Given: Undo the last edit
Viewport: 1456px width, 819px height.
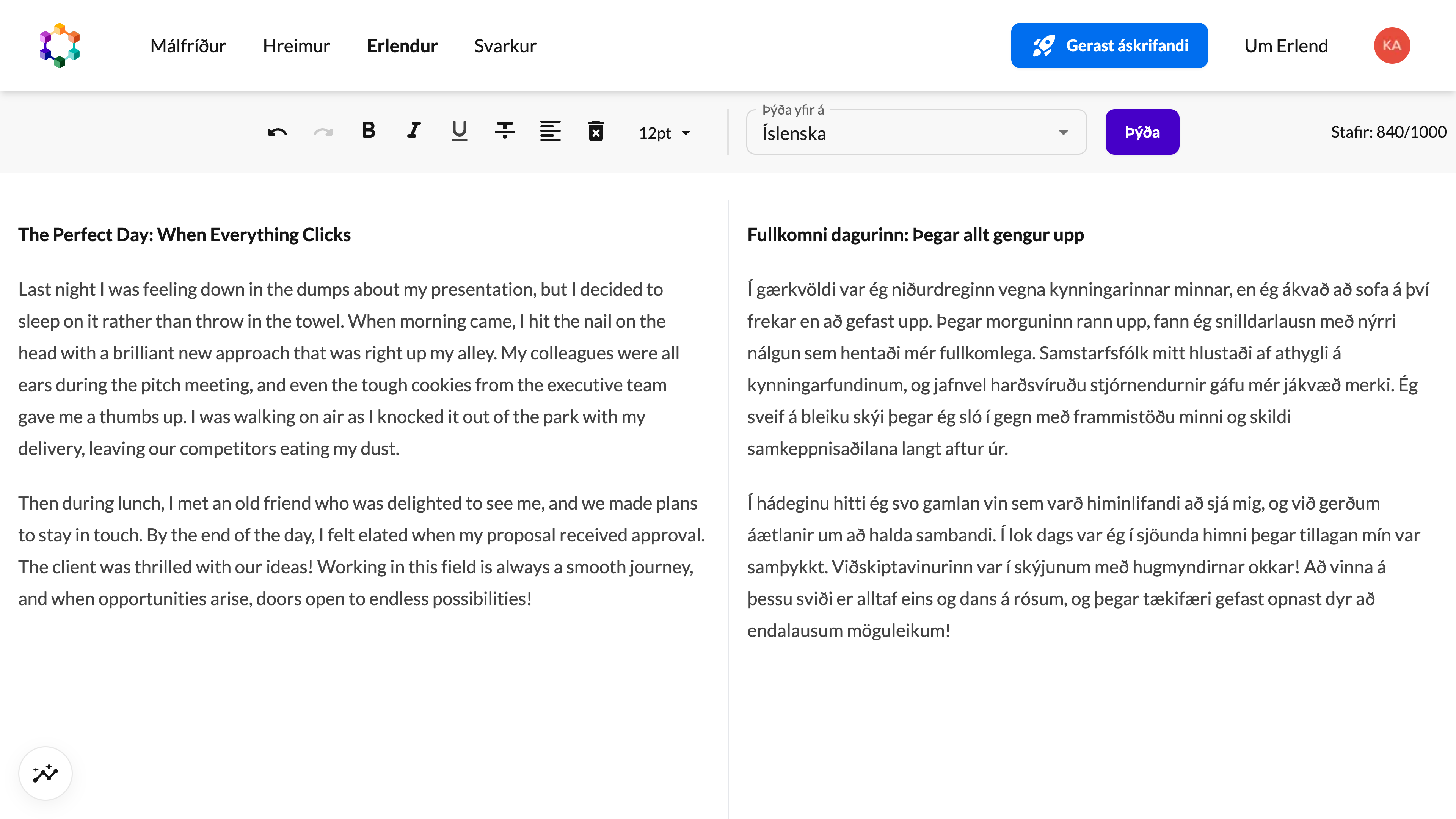Looking at the screenshot, I should pos(278,132).
